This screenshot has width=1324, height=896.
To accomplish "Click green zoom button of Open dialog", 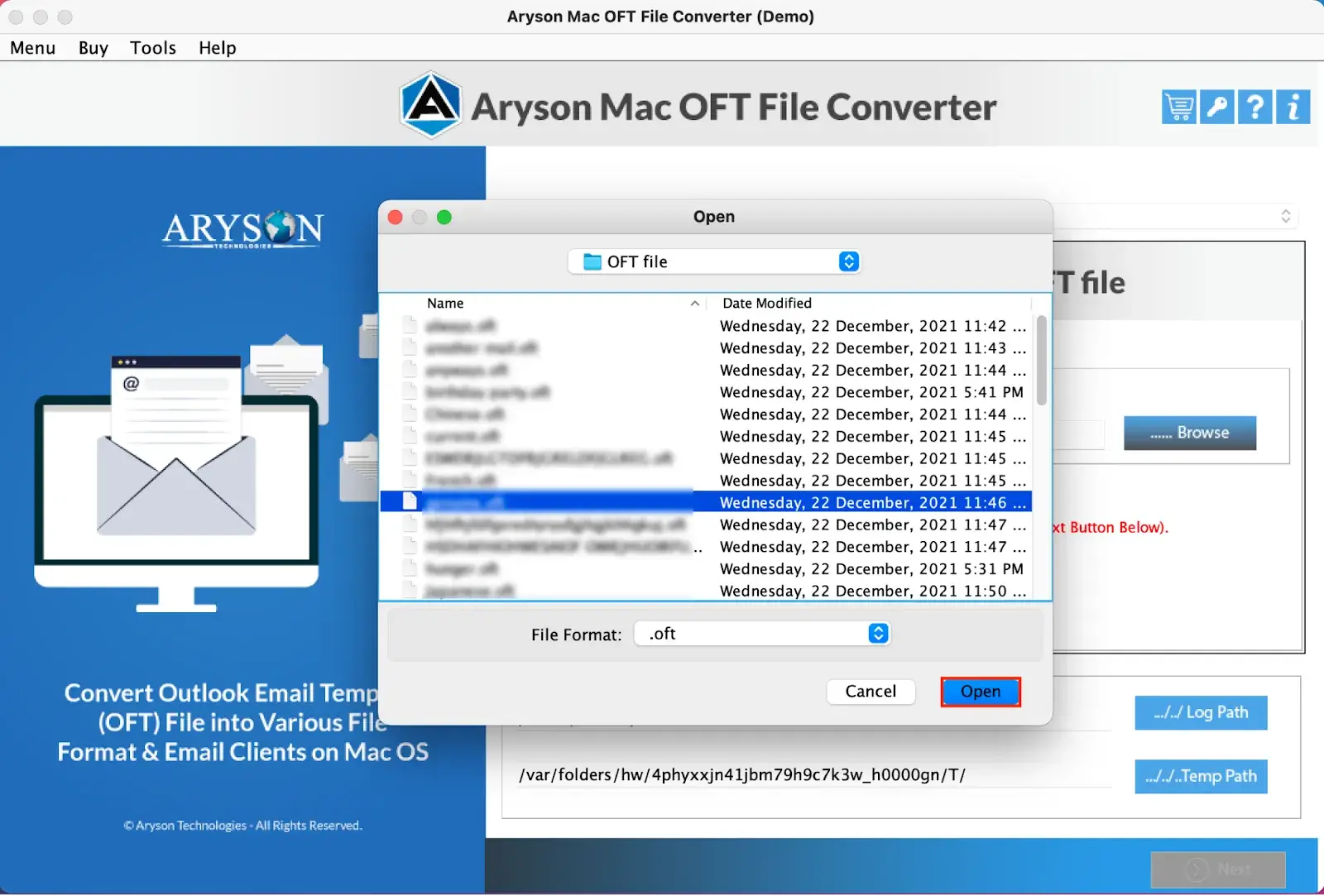I will [x=444, y=217].
